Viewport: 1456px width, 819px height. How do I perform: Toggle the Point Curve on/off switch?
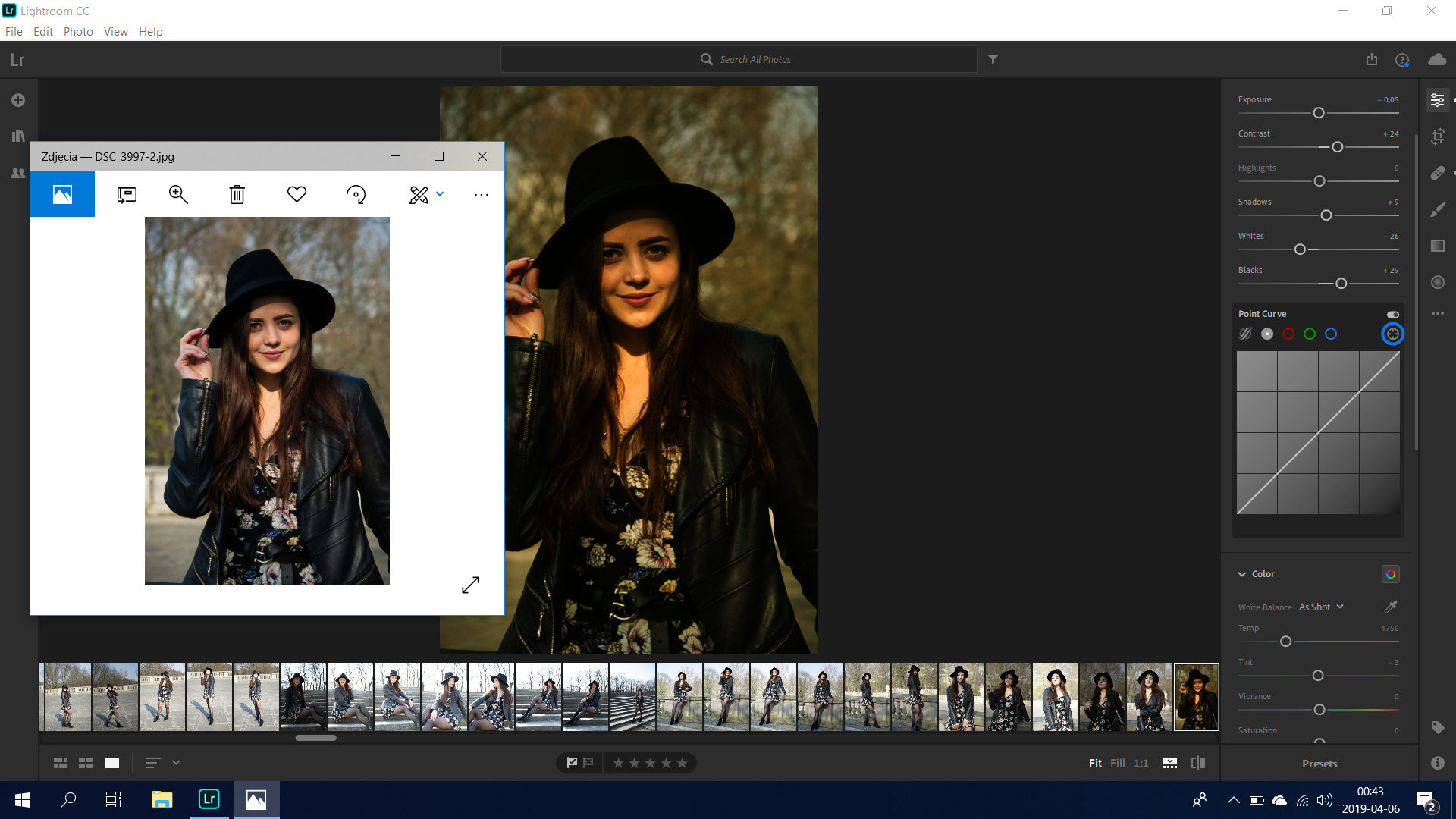coord(1392,314)
